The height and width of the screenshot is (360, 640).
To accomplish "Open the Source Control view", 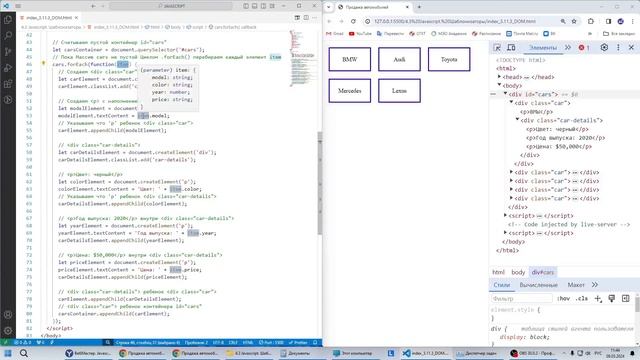I will point(8,52).
